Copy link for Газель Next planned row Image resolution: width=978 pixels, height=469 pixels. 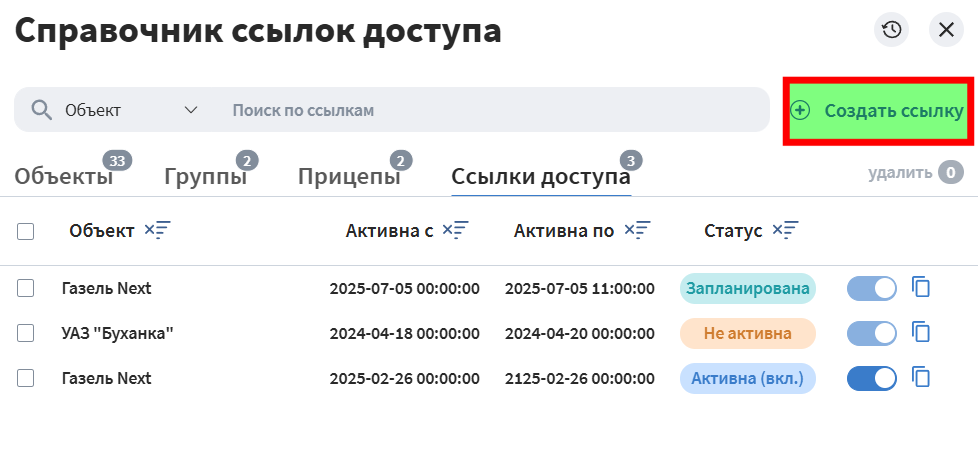pos(921,288)
